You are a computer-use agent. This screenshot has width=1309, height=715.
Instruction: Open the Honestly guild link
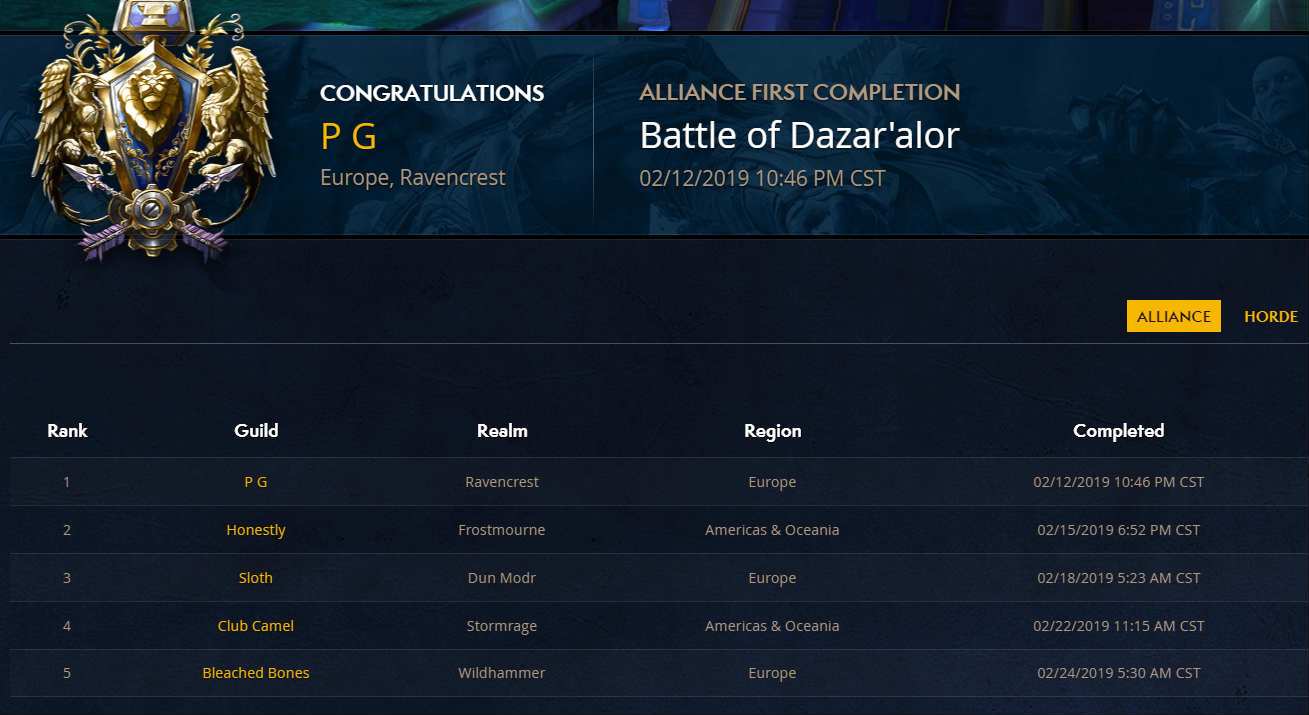256,530
